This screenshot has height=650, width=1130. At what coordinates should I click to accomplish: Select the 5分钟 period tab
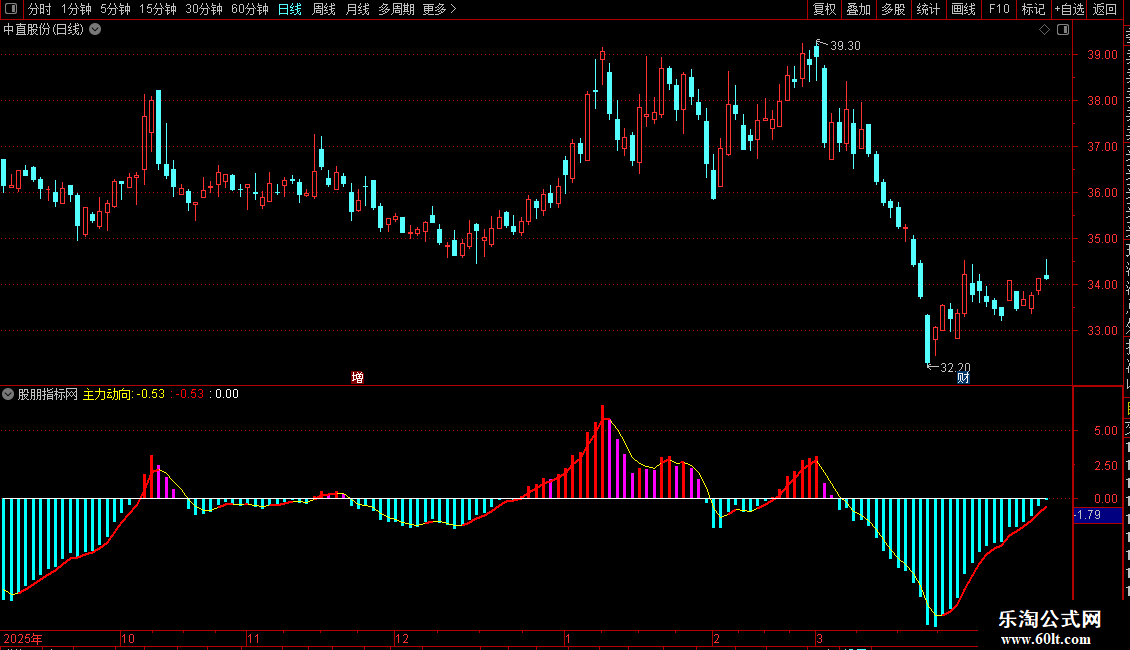(x=115, y=9)
